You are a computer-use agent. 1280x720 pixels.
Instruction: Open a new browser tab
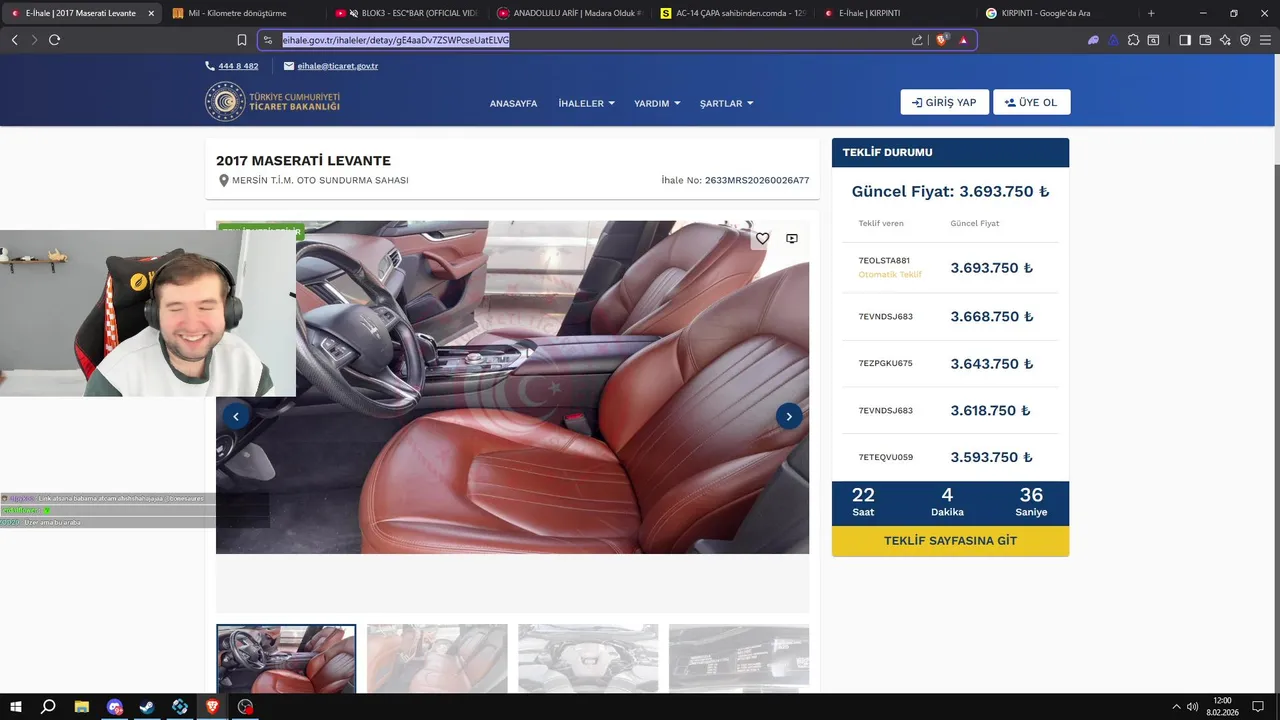(1151, 13)
